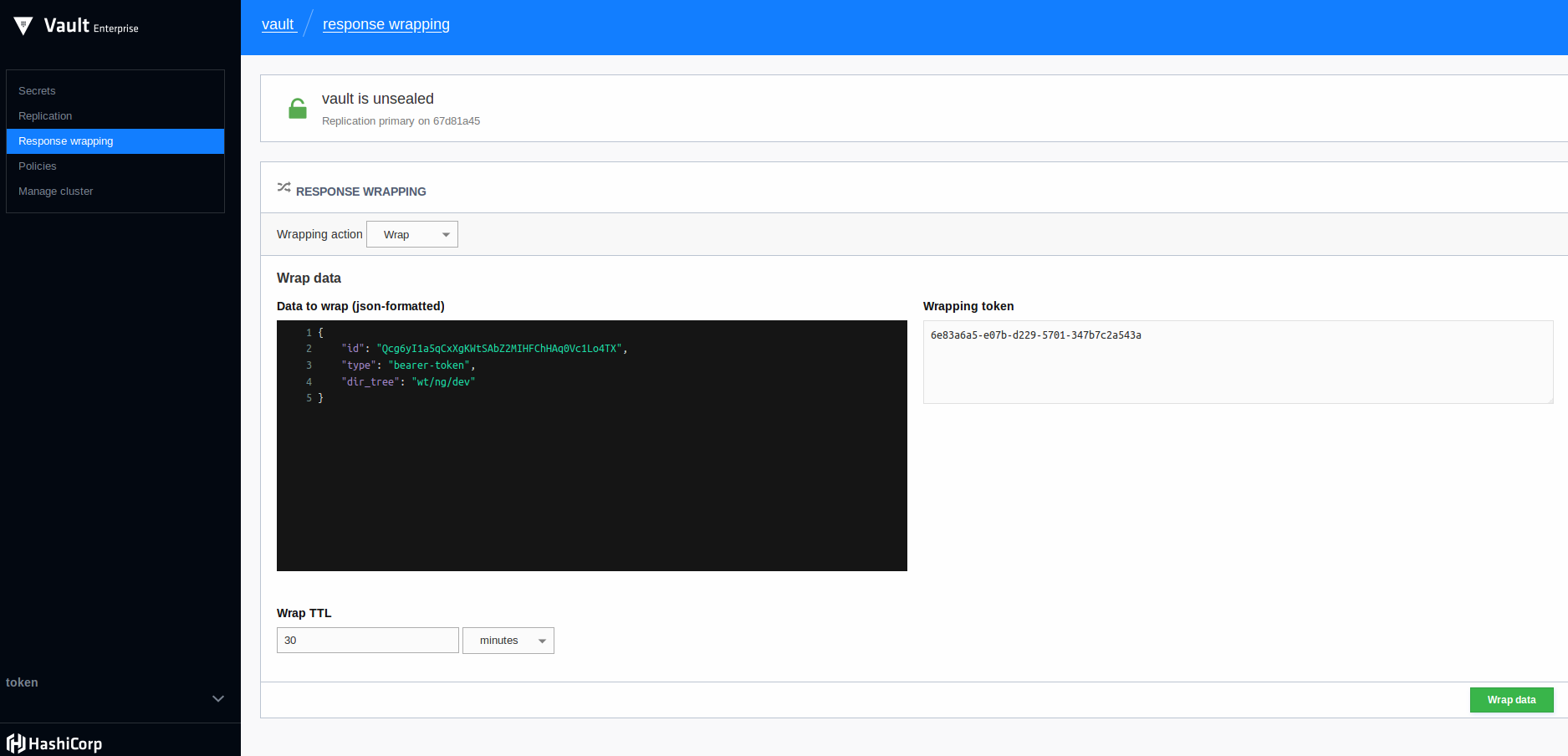Image resolution: width=1568 pixels, height=756 pixels.
Task: Expand the token menu chevron
Action: [218, 698]
